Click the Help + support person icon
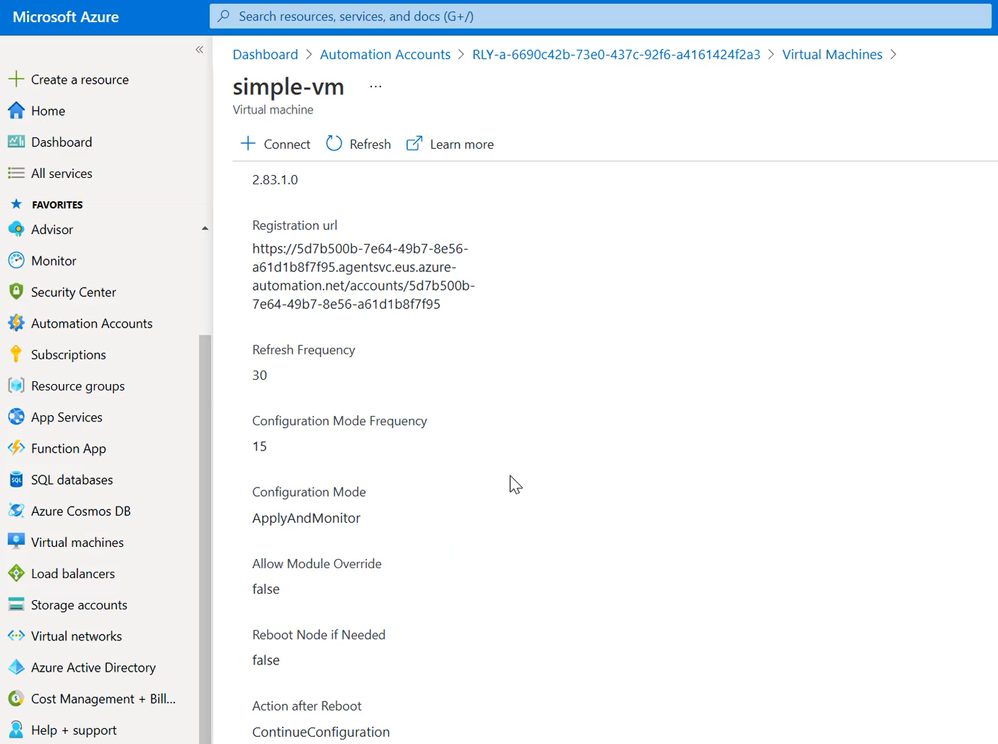Viewport: 998px width, 744px height. (16, 729)
